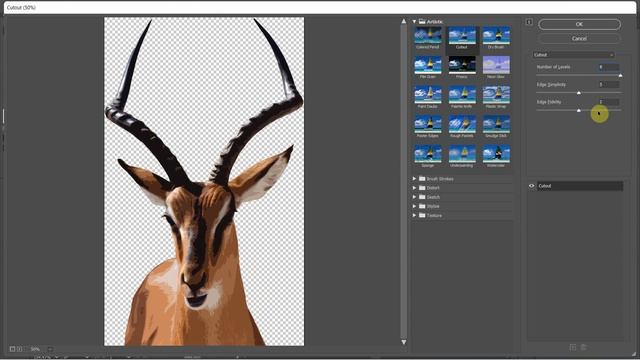
Task: Click the zoom in plus button
Action: click(x=19, y=349)
